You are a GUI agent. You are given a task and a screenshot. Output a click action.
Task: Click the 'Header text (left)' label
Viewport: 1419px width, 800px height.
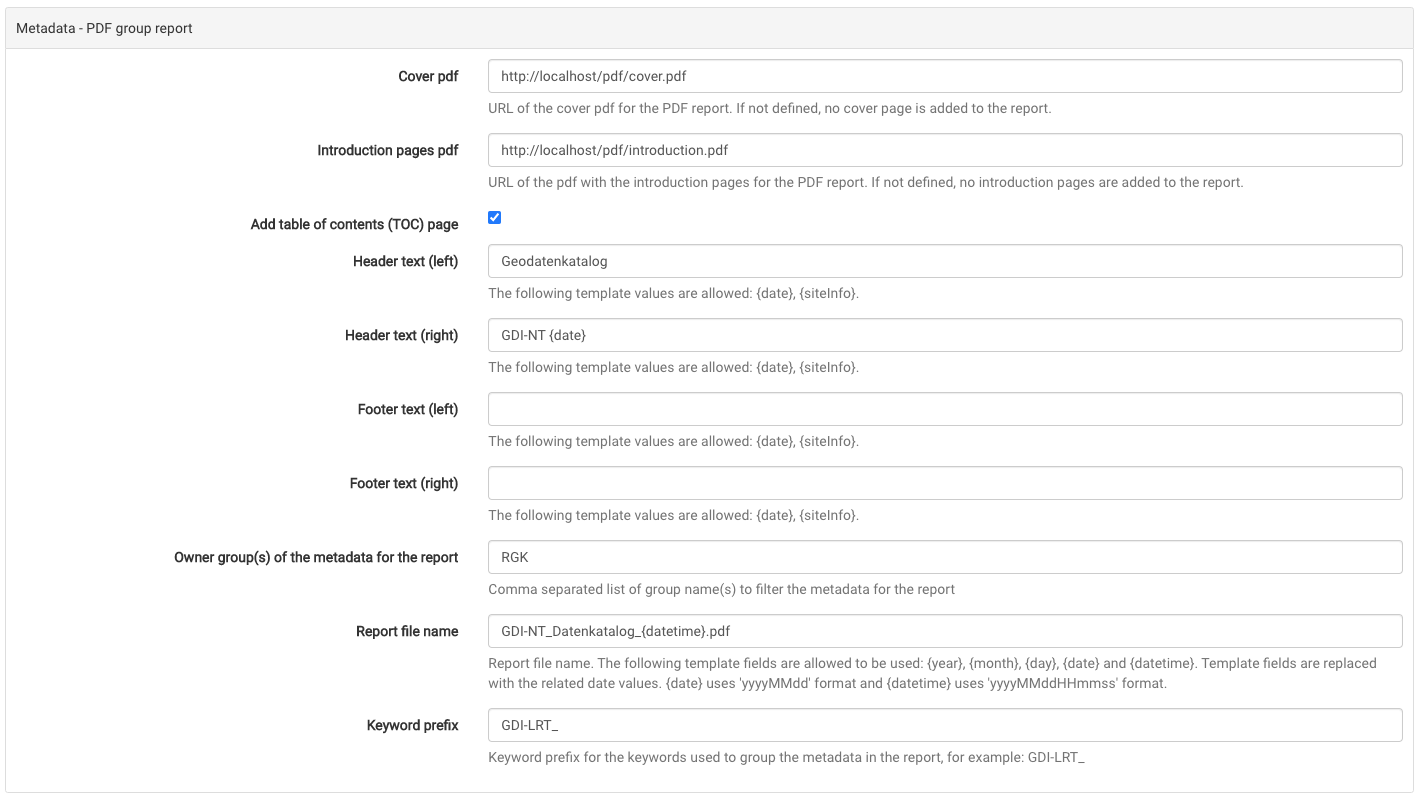click(405, 261)
